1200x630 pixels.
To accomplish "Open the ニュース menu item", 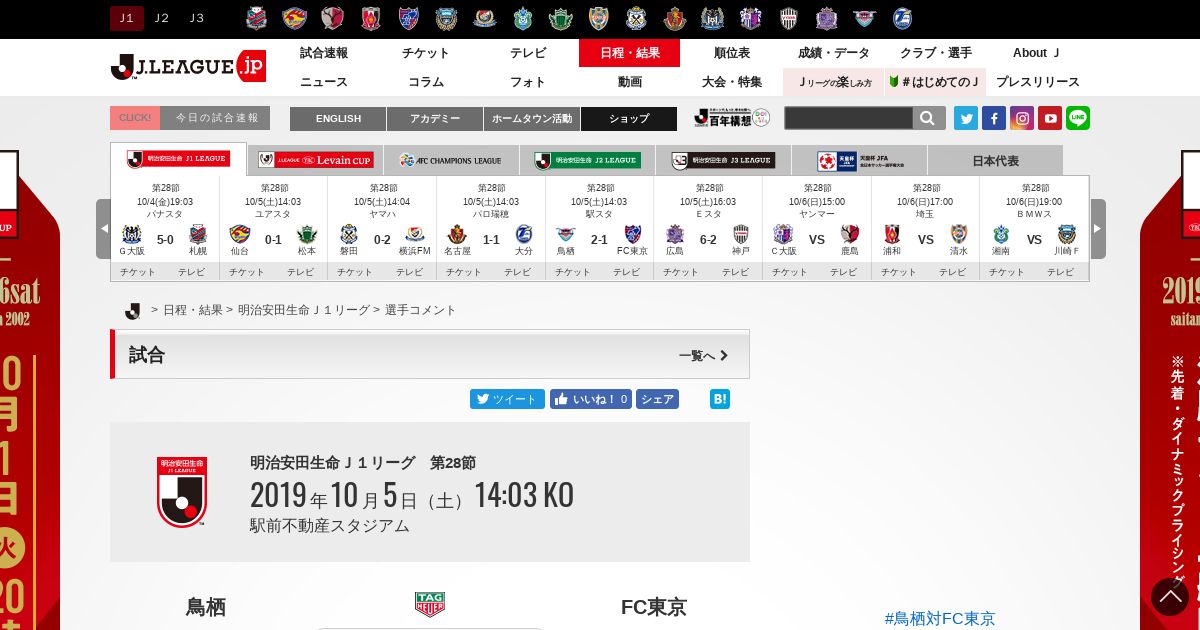I will coord(324,82).
